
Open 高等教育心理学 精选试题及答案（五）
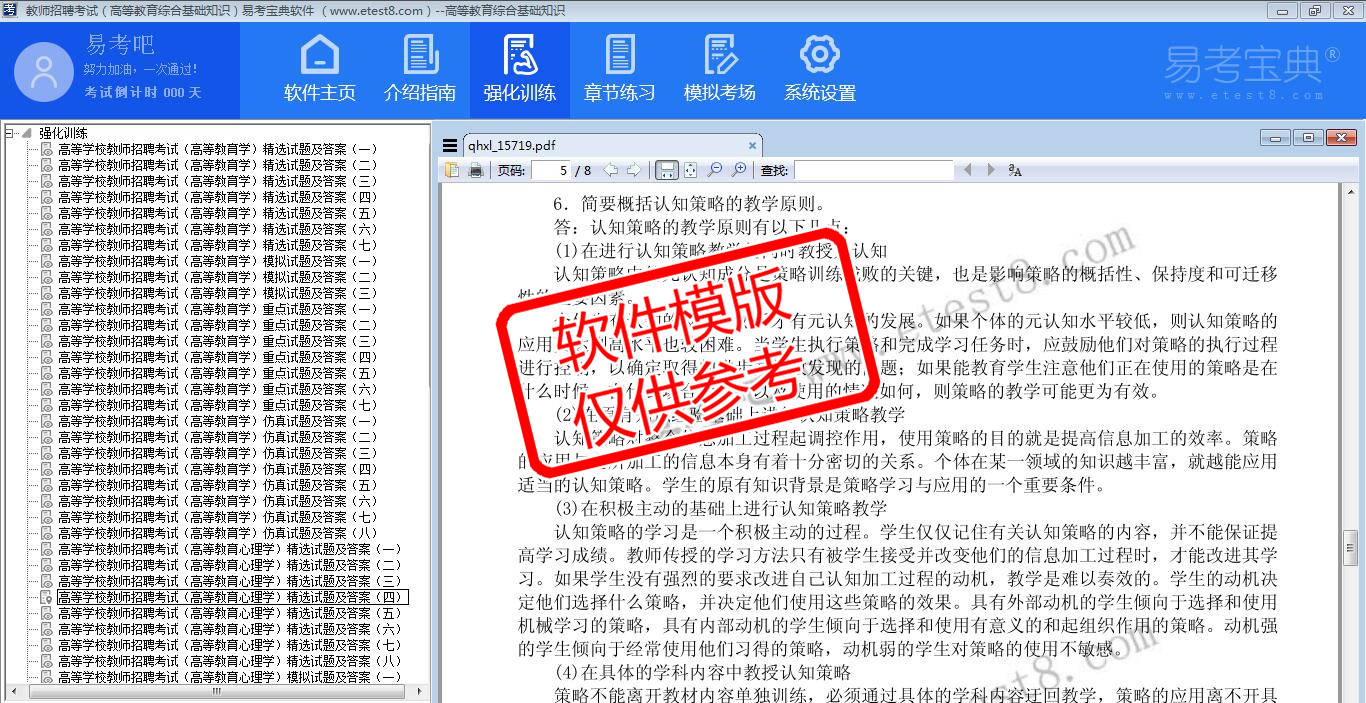pos(230,613)
